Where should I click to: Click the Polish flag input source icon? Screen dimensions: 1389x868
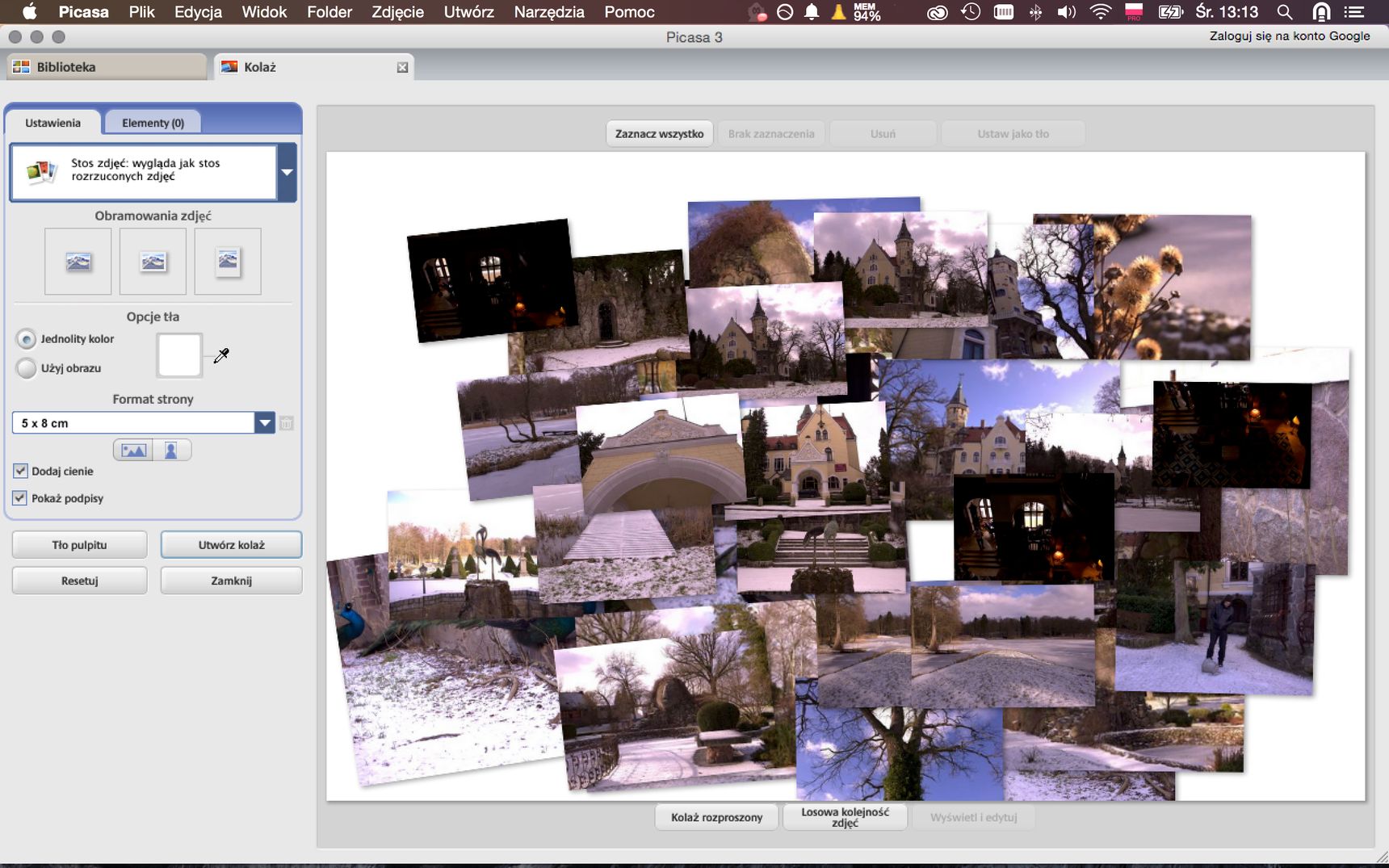coord(1134,12)
